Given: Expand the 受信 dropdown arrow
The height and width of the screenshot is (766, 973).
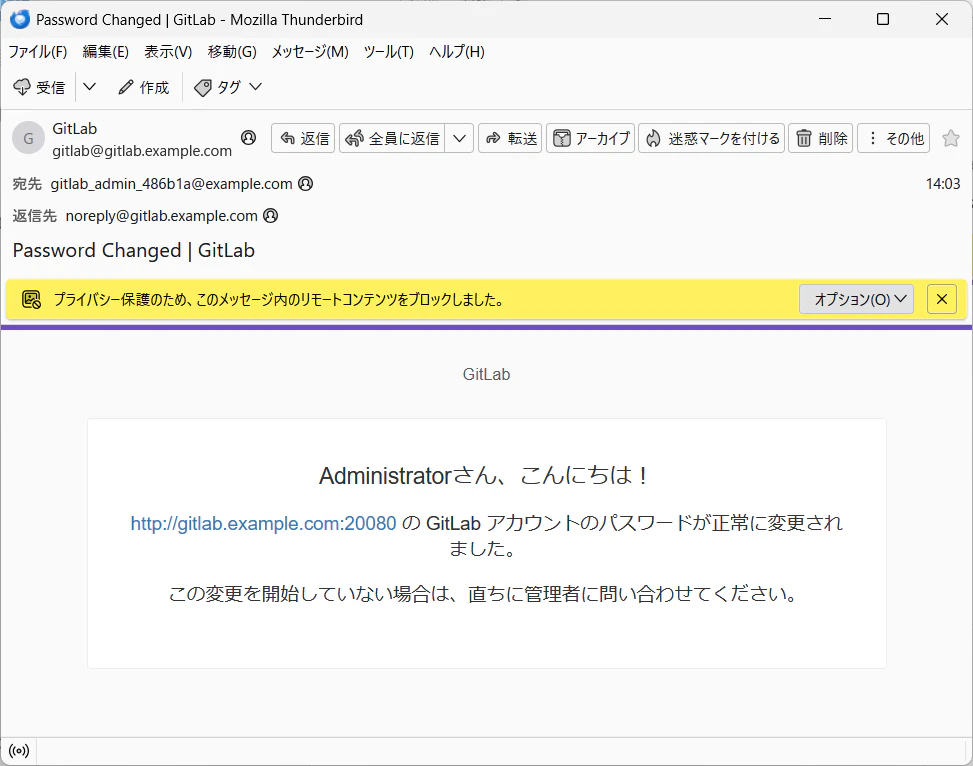Looking at the screenshot, I should (x=89, y=88).
